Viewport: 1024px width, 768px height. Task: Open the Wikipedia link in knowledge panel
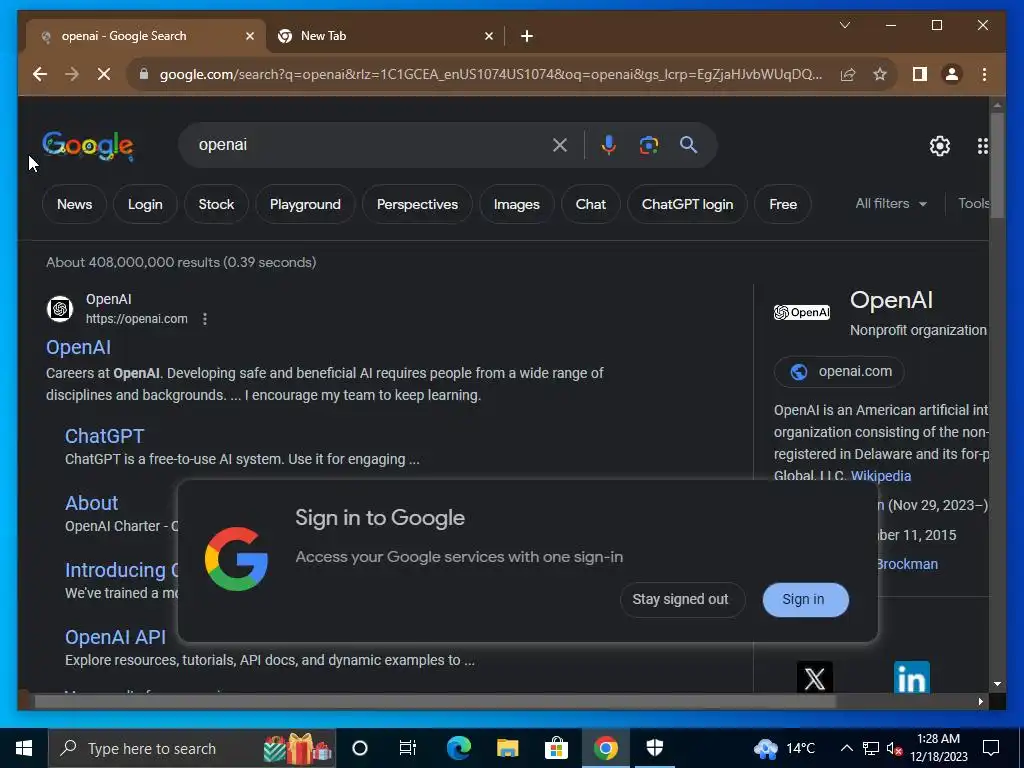click(x=880, y=476)
